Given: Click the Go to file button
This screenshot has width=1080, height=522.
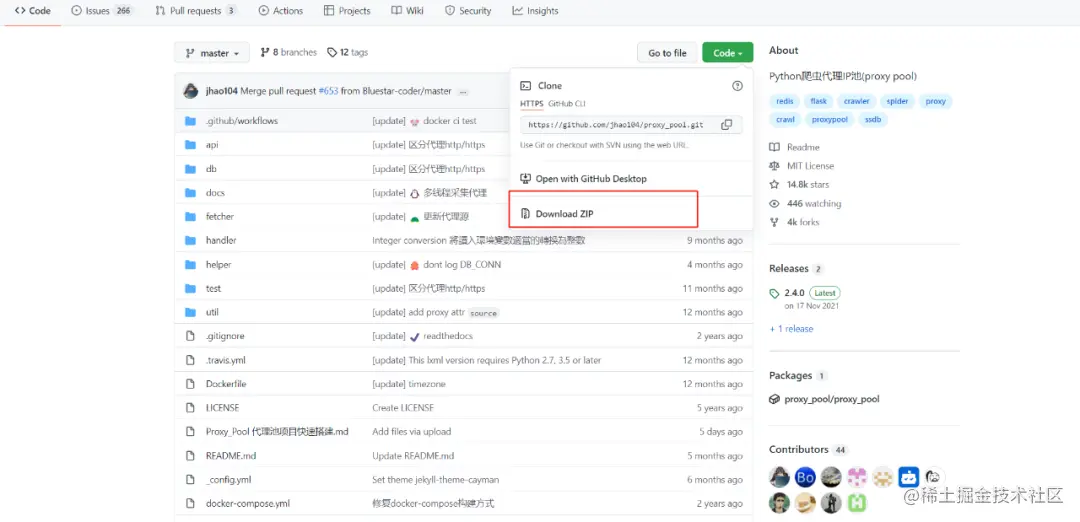Looking at the screenshot, I should pos(667,53).
